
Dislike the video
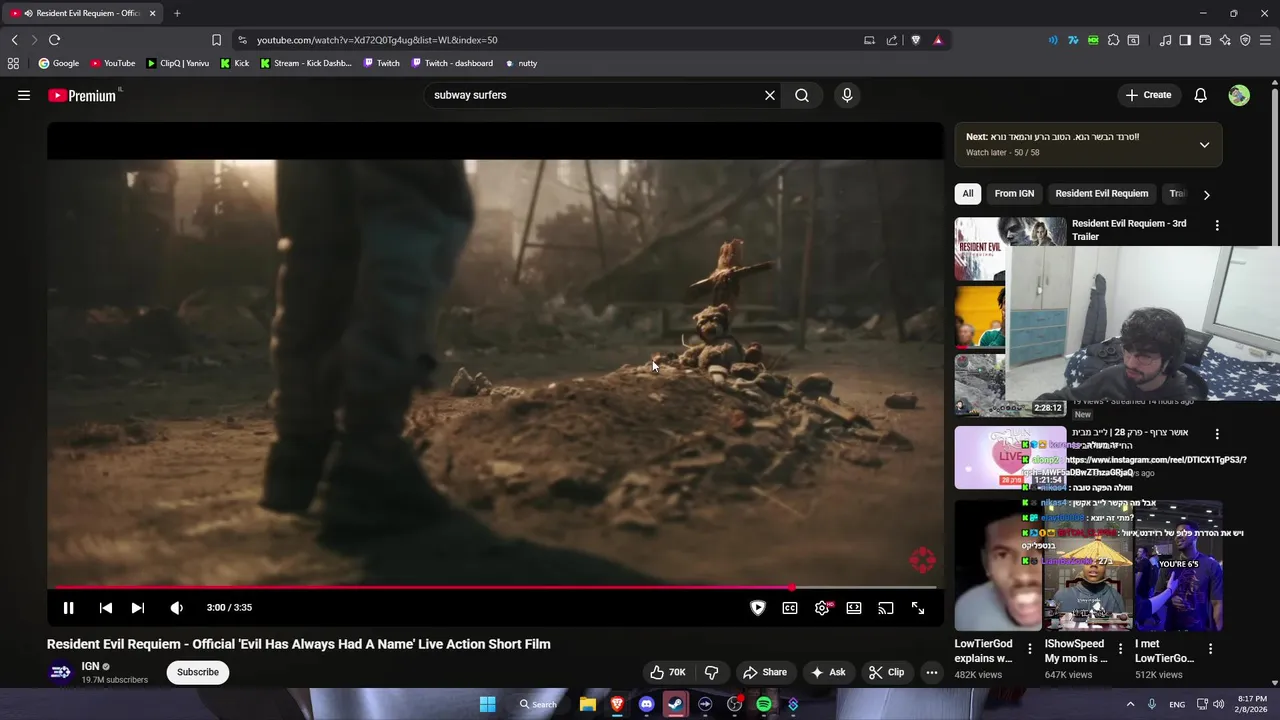(712, 672)
